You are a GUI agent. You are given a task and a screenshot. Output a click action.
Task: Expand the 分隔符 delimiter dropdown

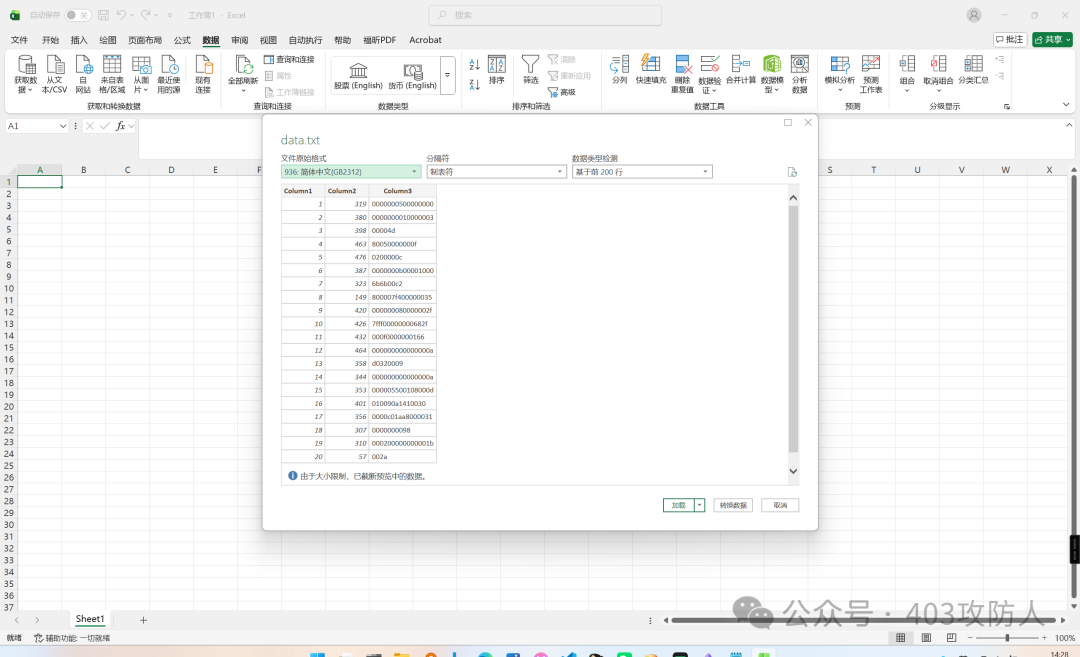495,172
